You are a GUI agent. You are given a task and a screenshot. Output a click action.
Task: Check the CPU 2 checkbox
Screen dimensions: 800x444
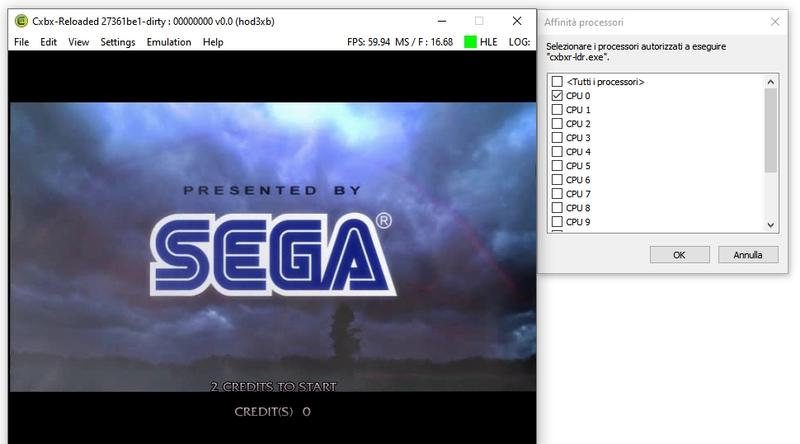557,124
